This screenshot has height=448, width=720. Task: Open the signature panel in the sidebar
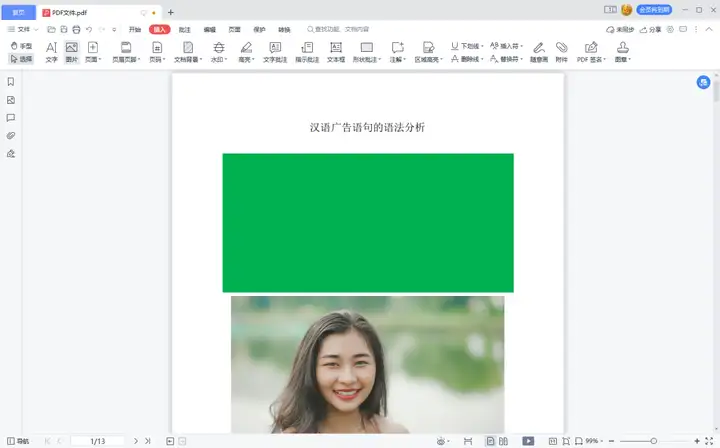pos(11,154)
